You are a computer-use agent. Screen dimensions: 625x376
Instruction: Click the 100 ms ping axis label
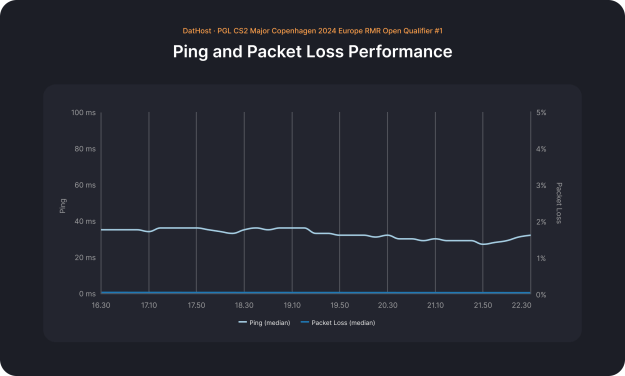click(83, 112)
